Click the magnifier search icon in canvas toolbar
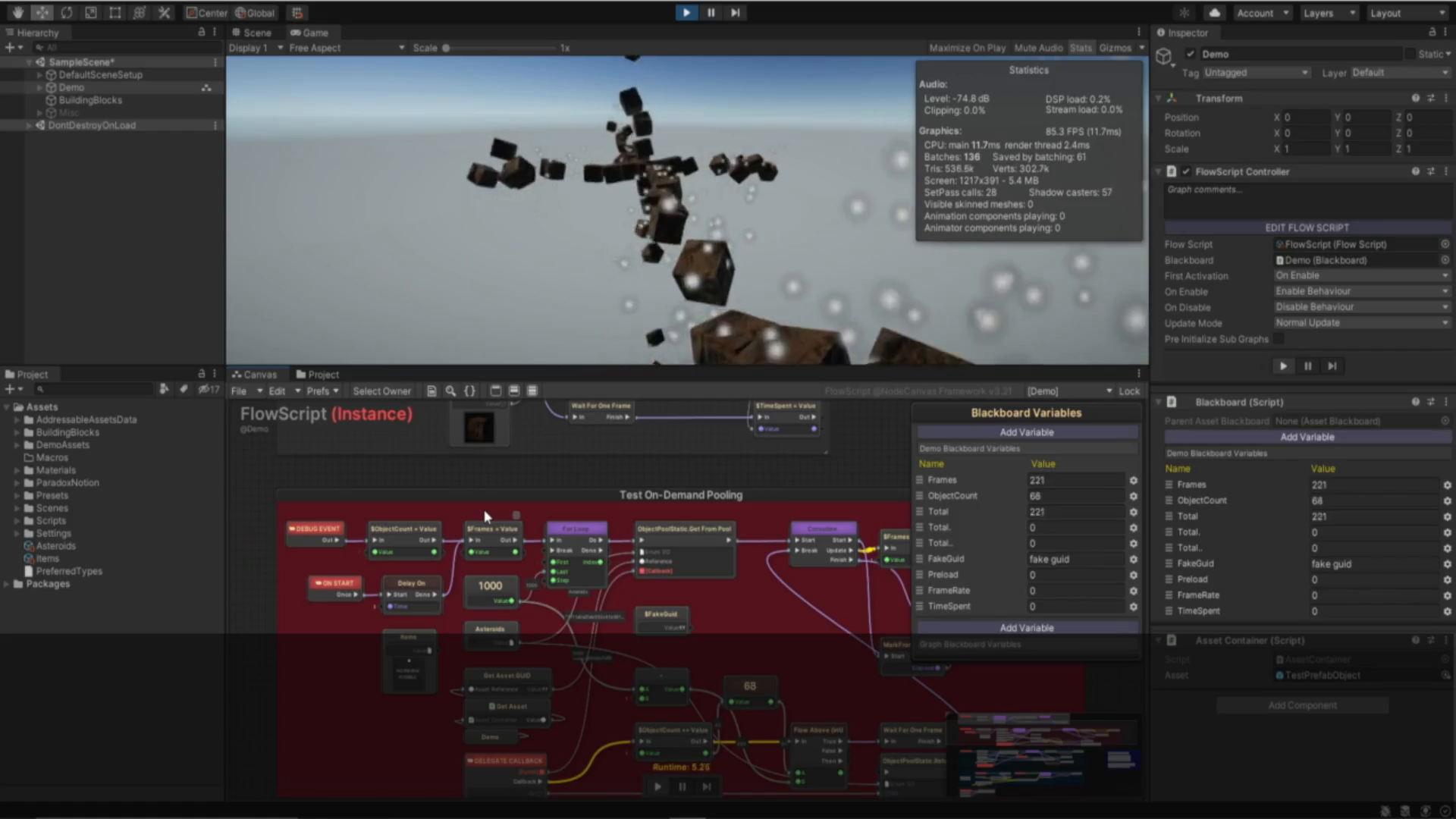This screenshot has width=1456, height=819. click(450, 391)
